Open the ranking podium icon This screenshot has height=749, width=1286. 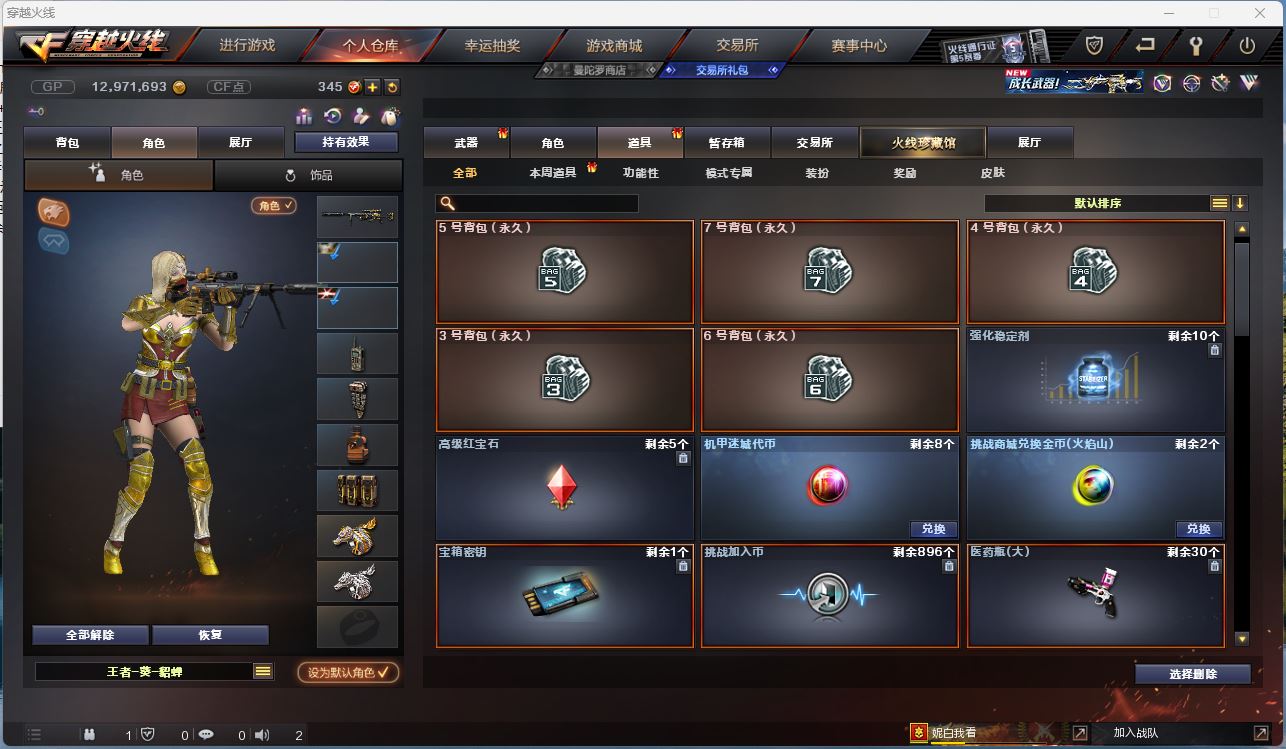(303, 117)
